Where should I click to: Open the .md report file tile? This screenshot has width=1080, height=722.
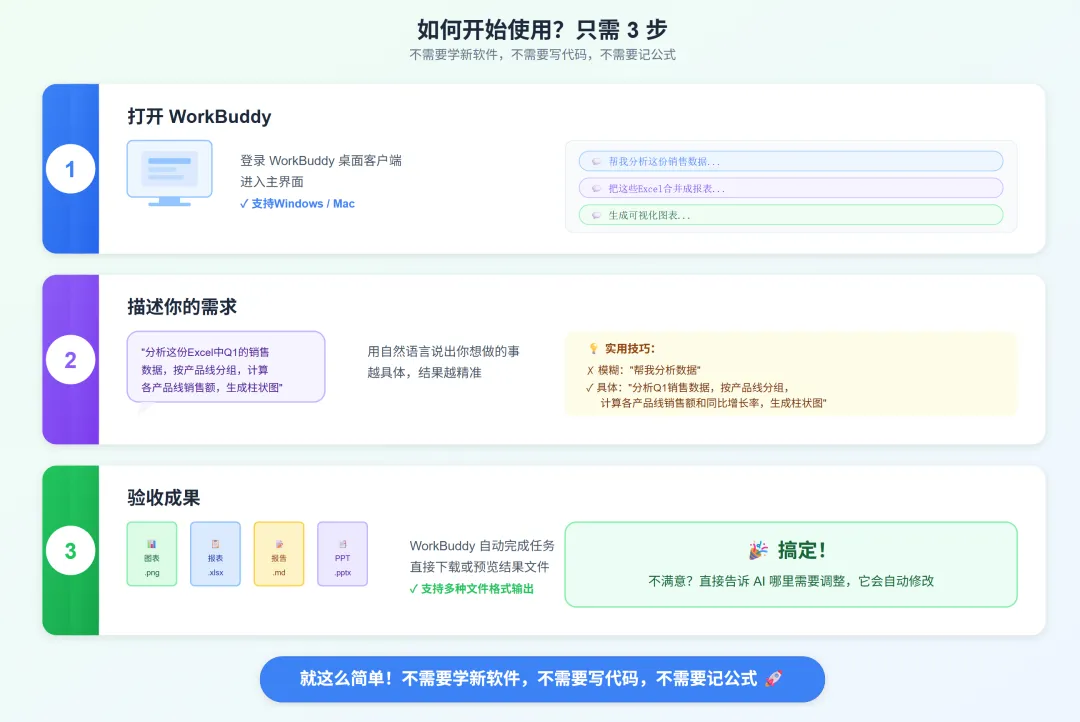[x=279, y=554]
